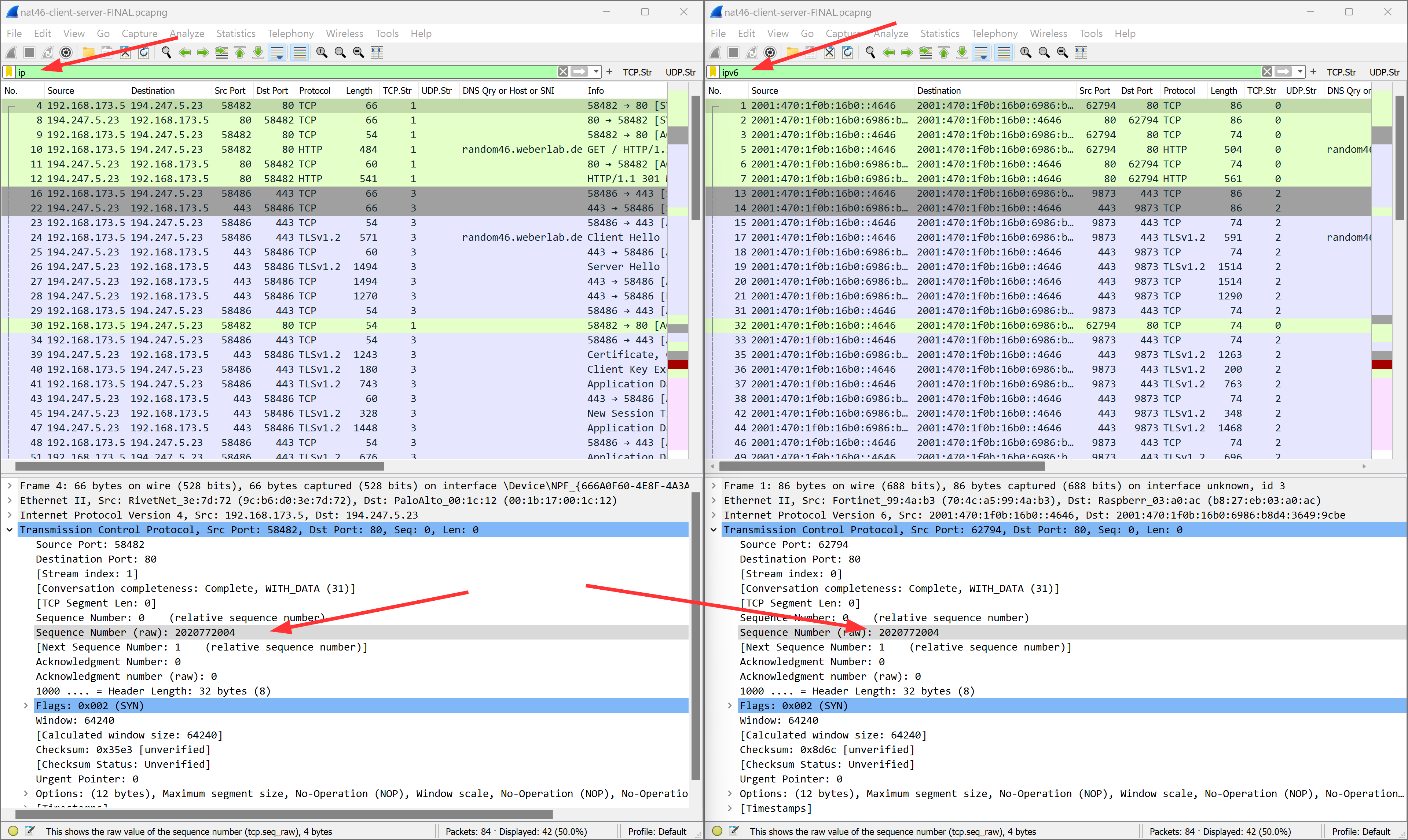Start a new capture with the shark fin icon

coord(11,52)
